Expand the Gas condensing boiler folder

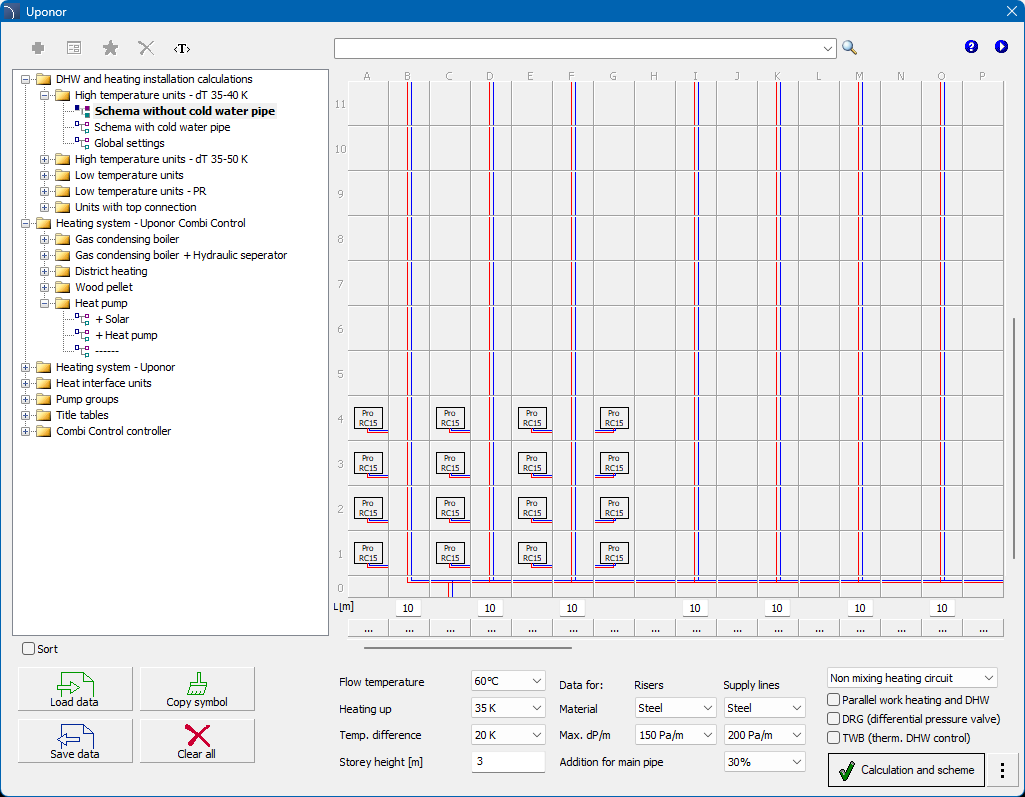point(44,239)
